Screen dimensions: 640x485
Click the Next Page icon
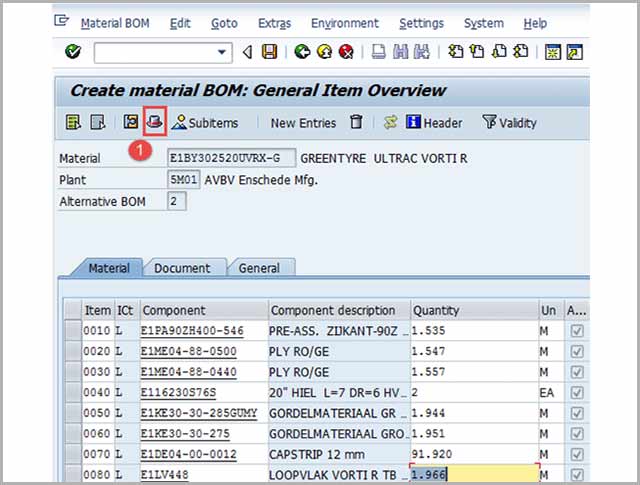[x=499, y=52]
